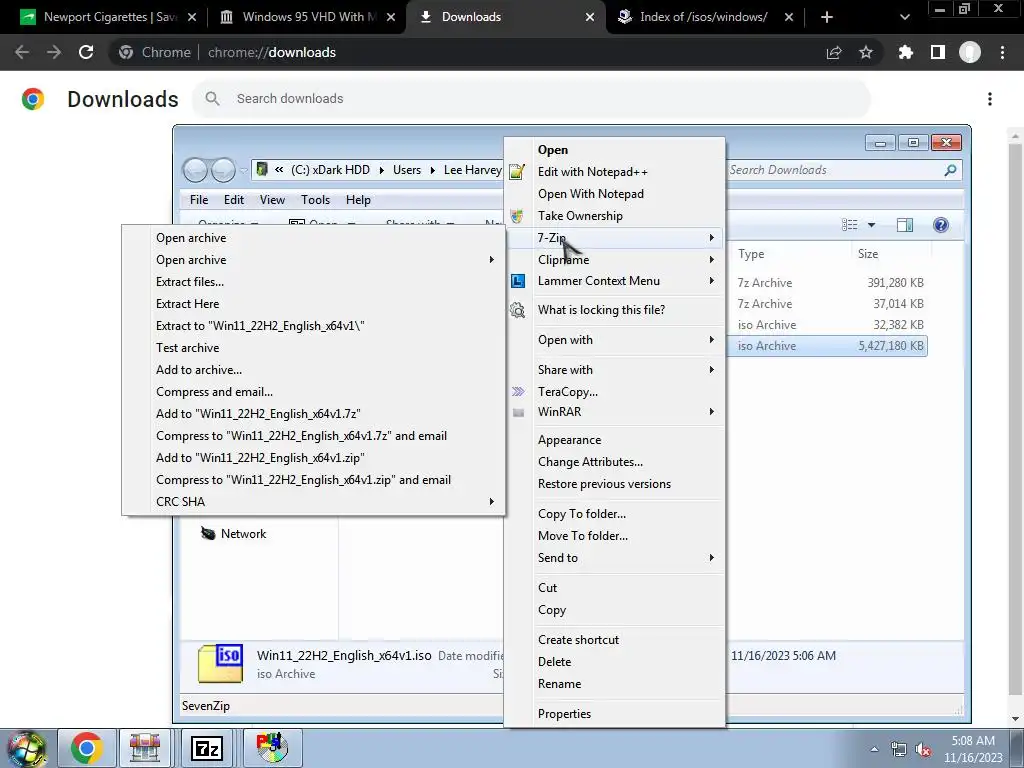
Task: Open the Explorer Tools menu
Action: (x=315, y=200)
